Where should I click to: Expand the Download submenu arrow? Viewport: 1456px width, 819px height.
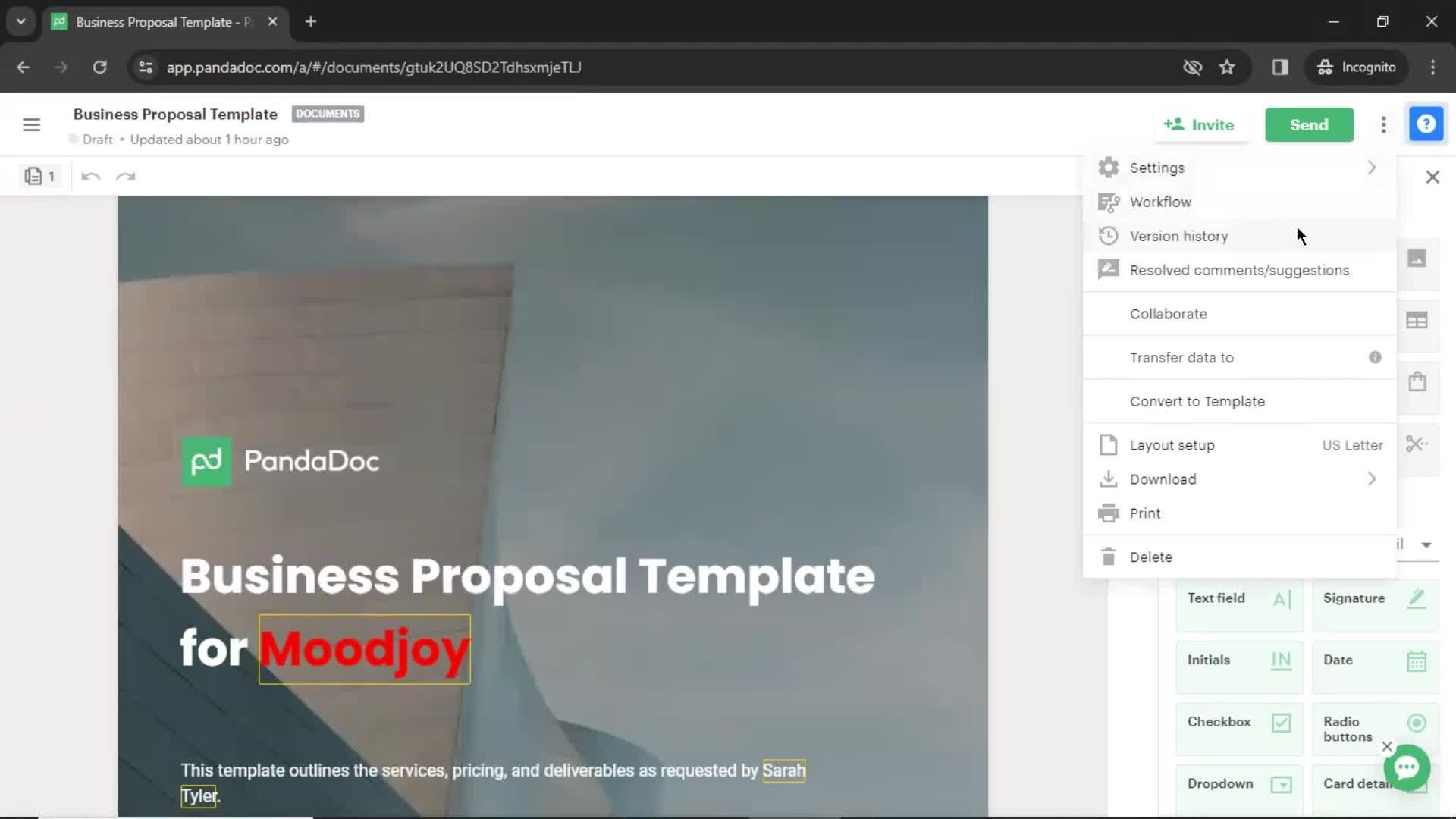[1371, 479]
